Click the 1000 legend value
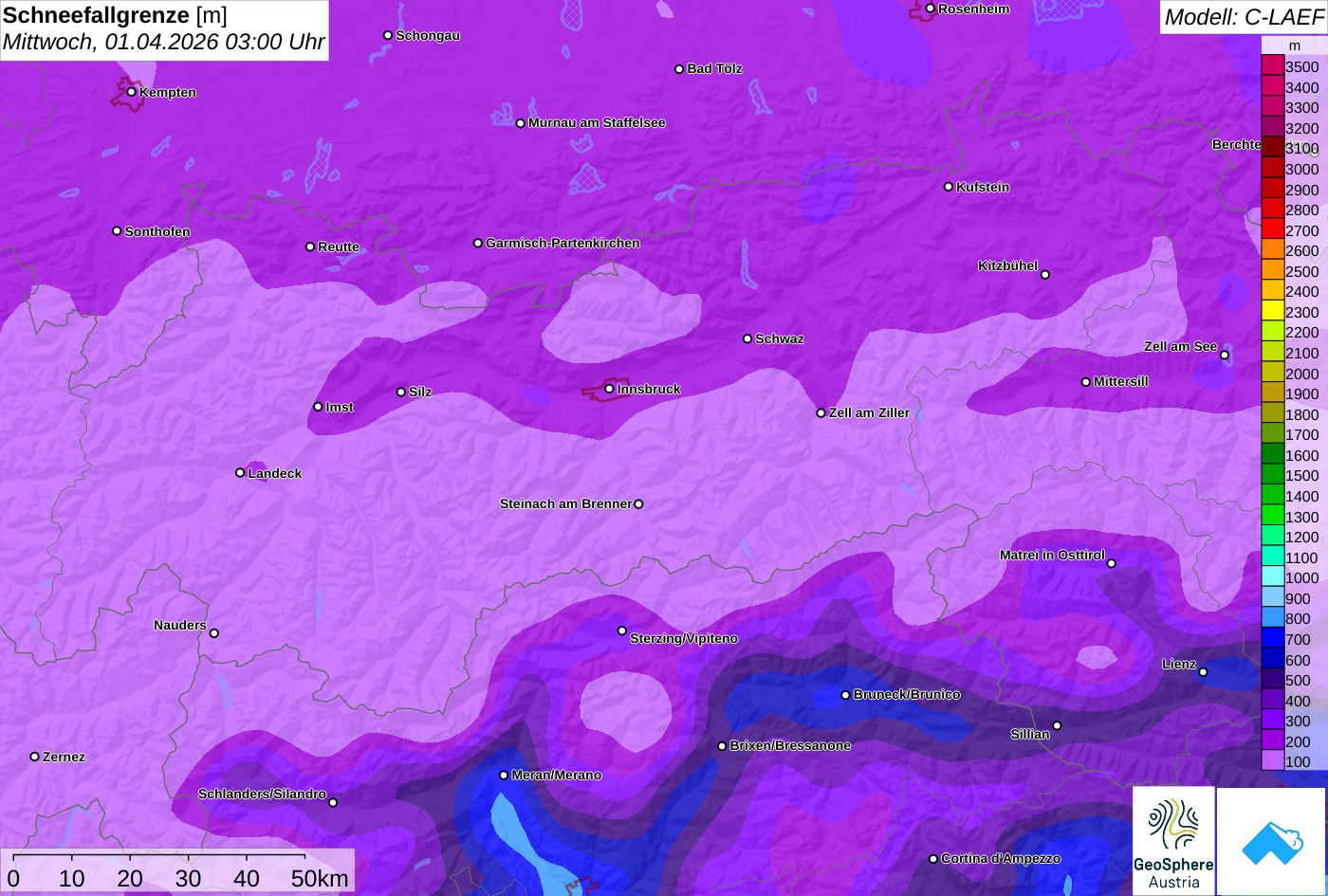The height and width of the screenshot is (896, 1328). [1301, 577]
